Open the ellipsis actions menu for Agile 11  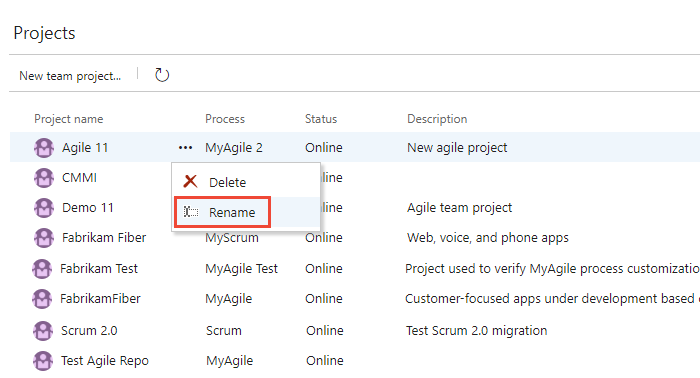(185, 148)
